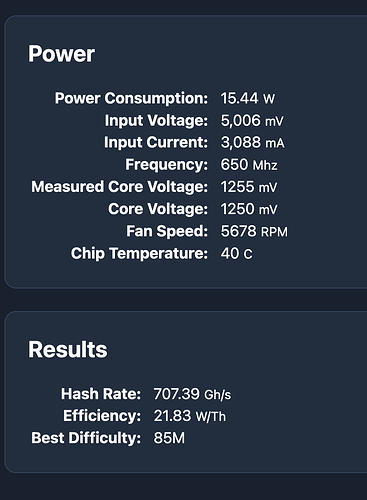Select the Fan Speed label
Image resolution: width=367 pixels, height=500 pixels.
(x=167, y=231)
